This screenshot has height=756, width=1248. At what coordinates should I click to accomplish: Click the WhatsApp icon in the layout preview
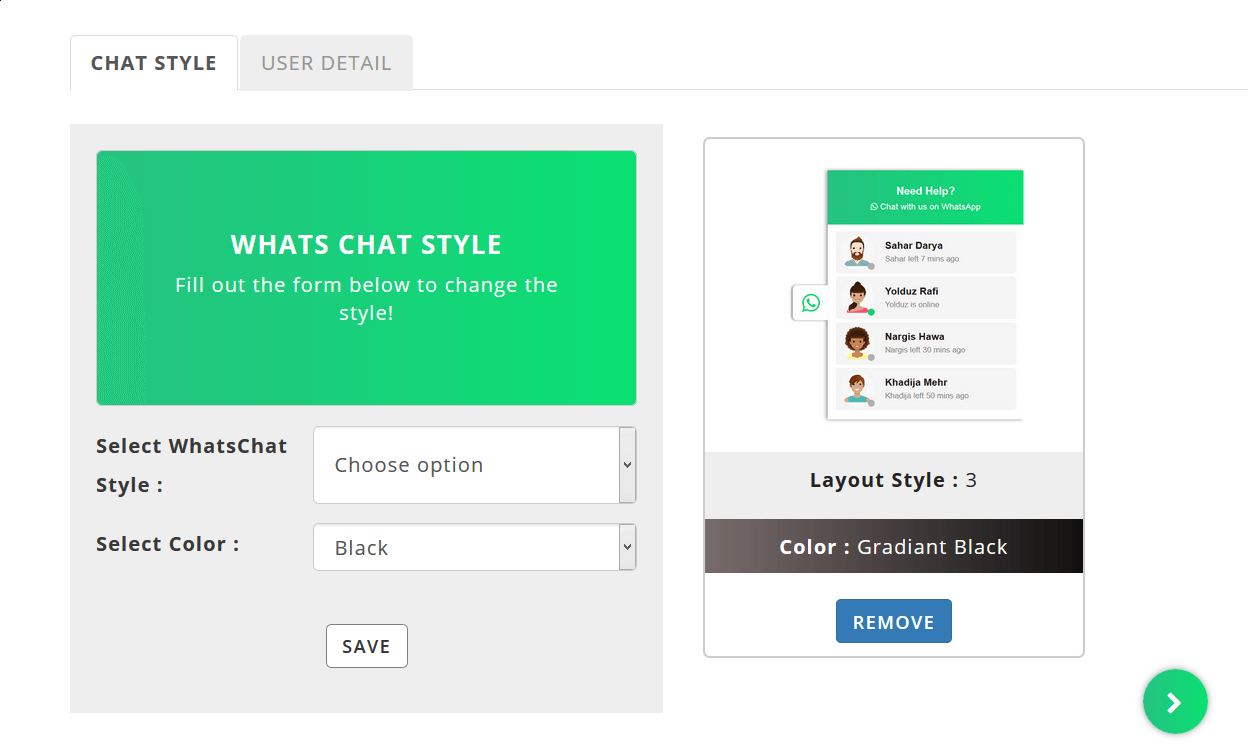click(810, 302)
